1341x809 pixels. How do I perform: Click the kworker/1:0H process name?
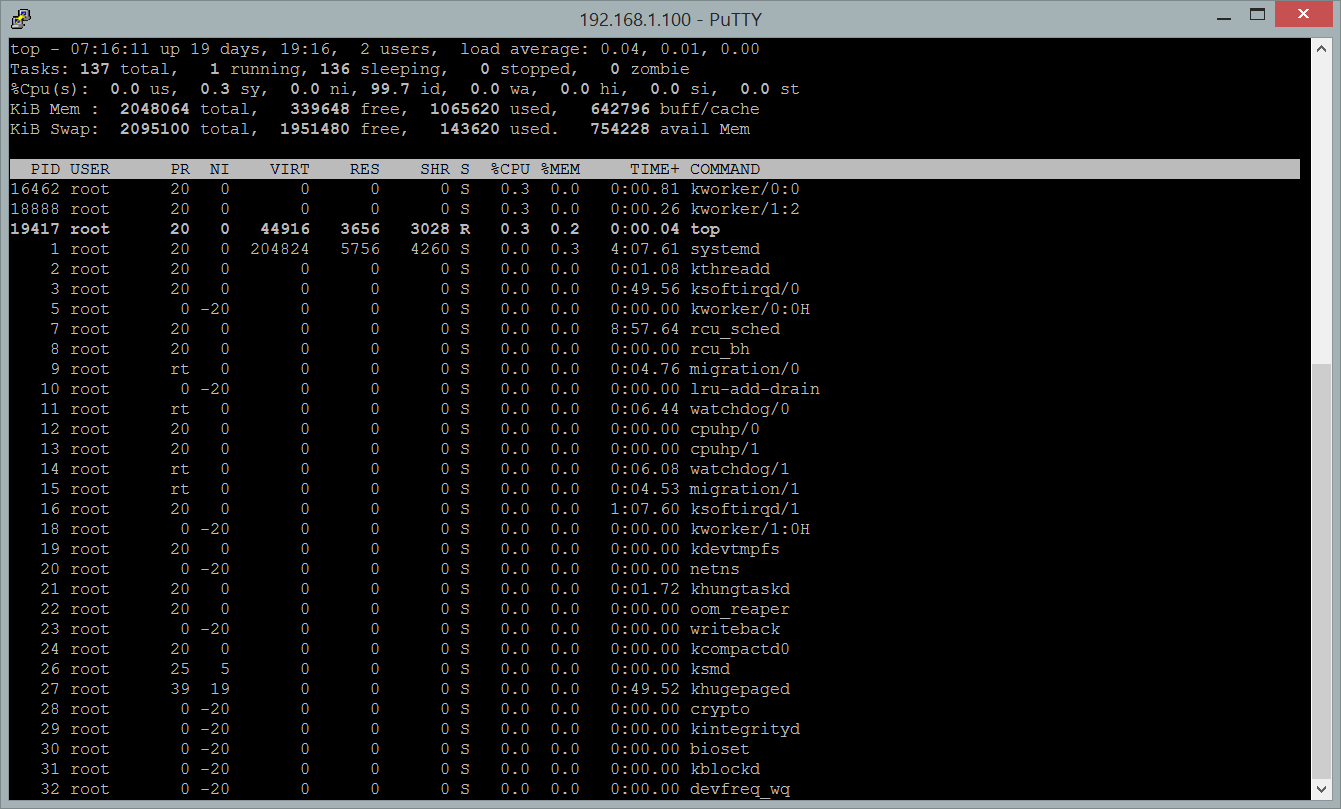750,529
